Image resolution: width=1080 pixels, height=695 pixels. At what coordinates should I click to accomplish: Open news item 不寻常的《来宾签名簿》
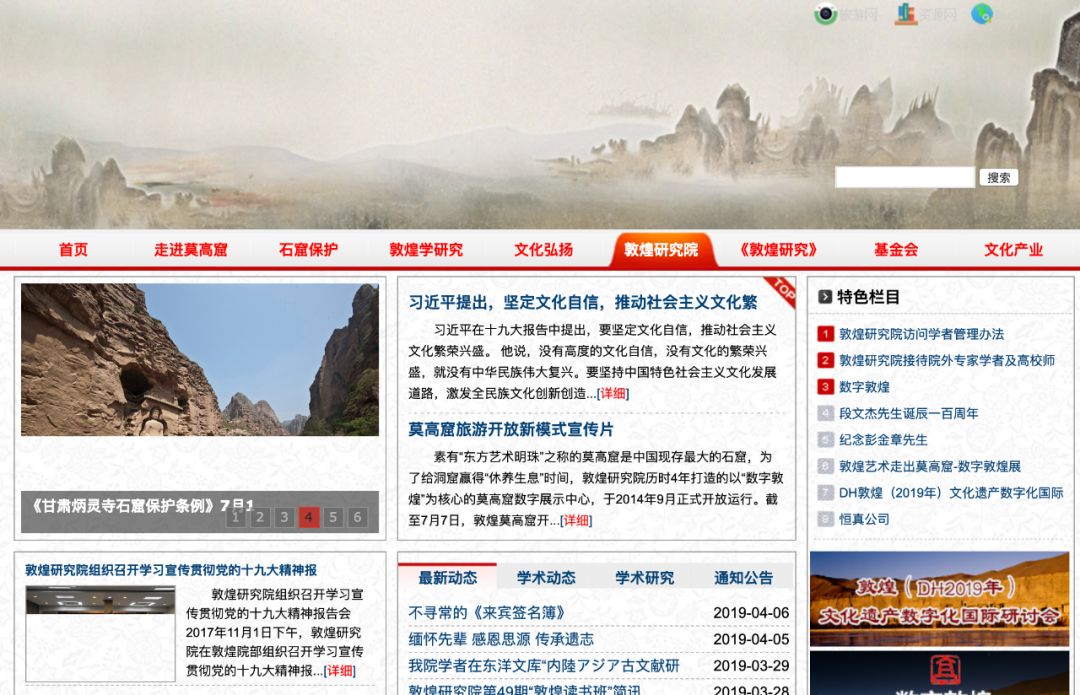point(487,612)
